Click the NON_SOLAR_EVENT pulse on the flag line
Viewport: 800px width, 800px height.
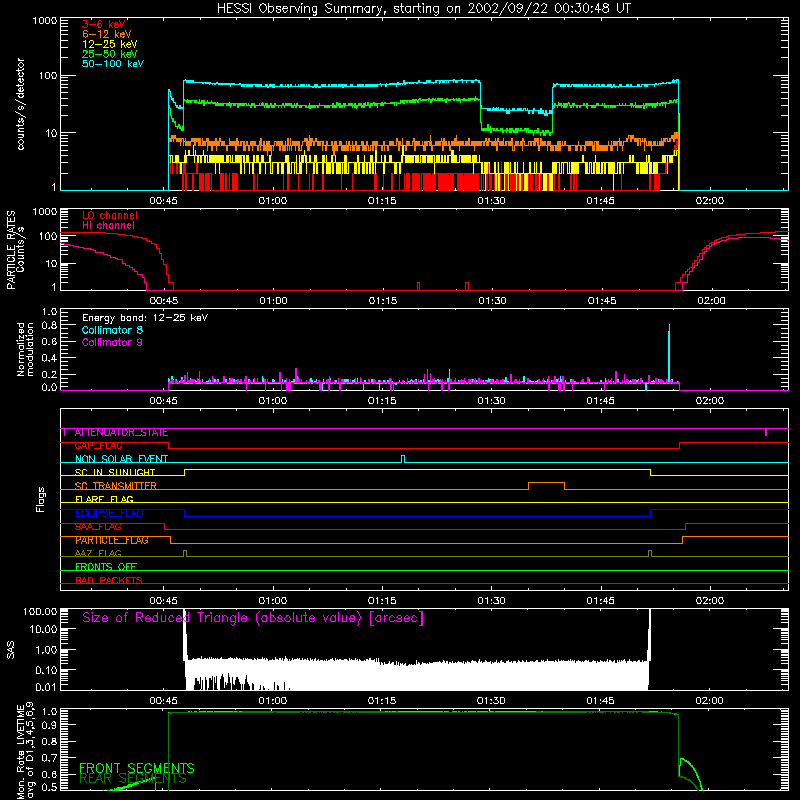tap(403, 459)
